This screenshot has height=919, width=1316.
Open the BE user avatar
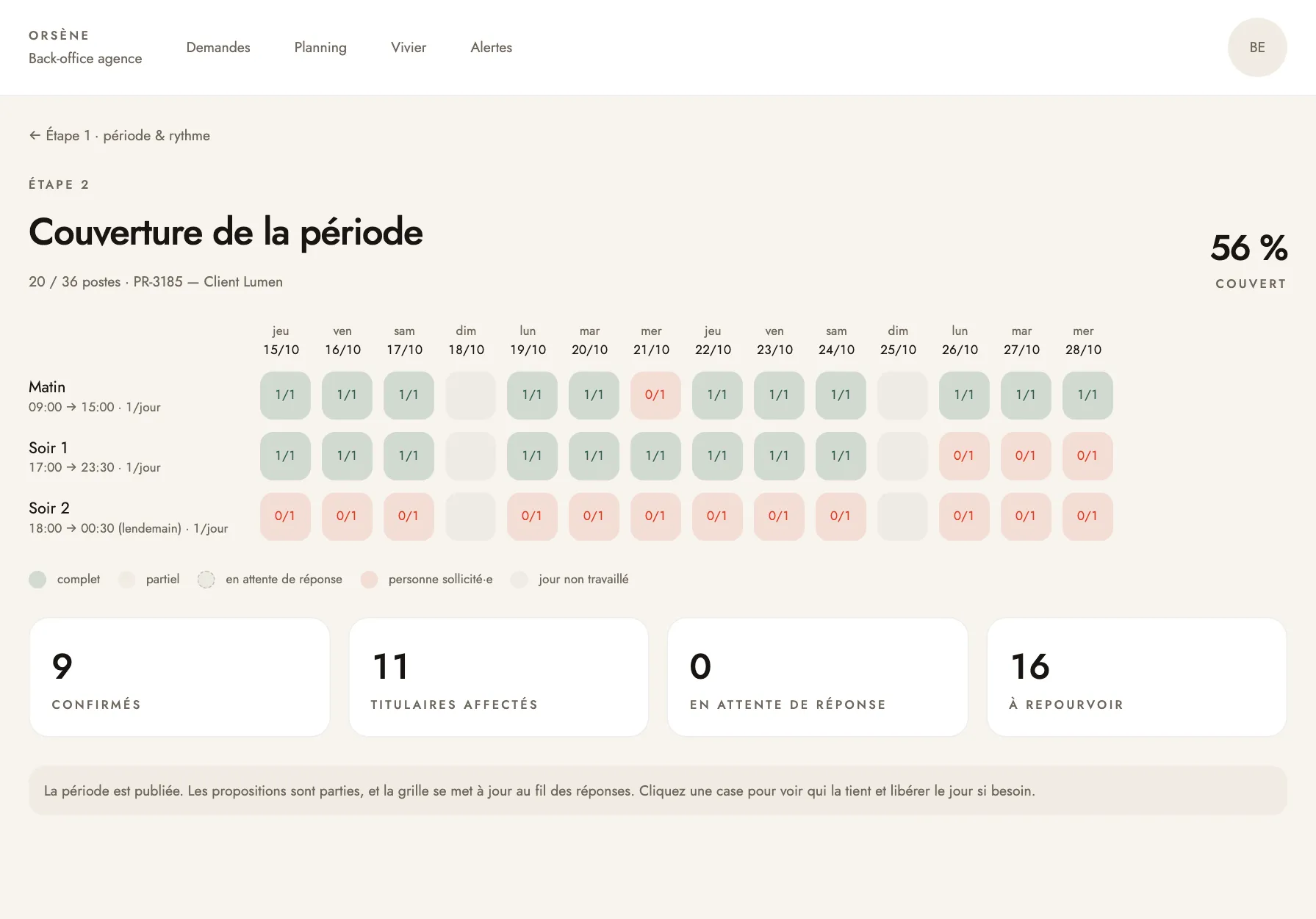click(x=1257, y=47)
